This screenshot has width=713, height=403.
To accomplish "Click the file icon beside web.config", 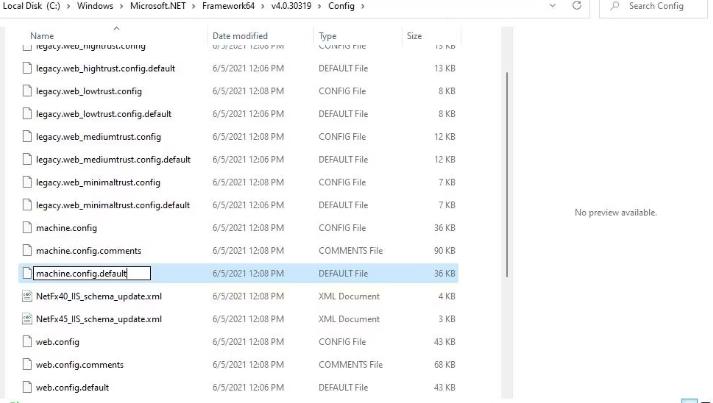I will (x=27, y=342).
